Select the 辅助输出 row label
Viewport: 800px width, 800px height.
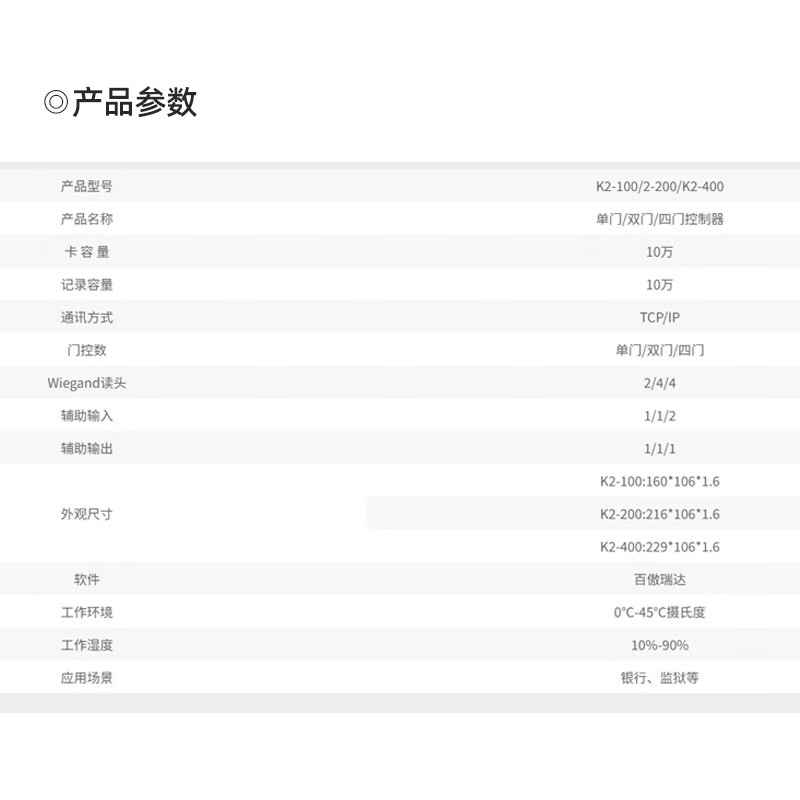point(87,449)
